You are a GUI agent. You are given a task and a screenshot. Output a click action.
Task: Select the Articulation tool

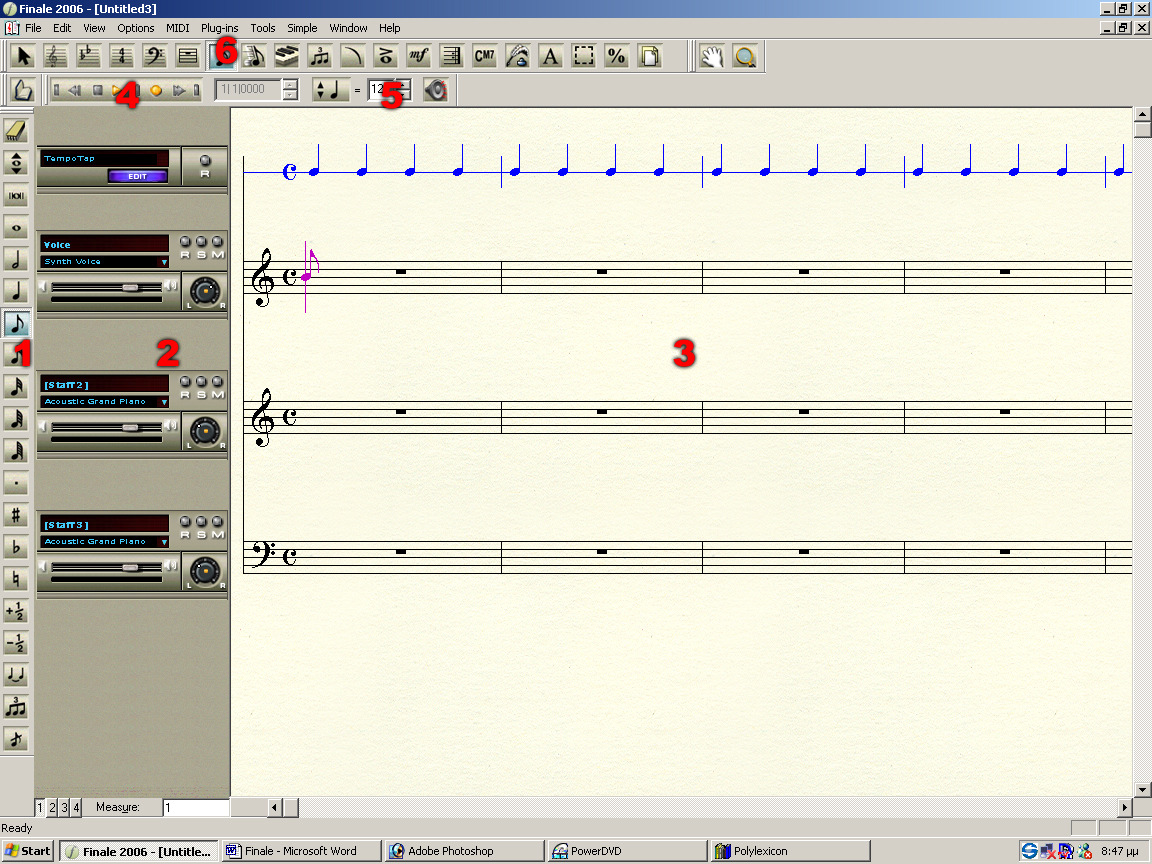click(386, 57)
